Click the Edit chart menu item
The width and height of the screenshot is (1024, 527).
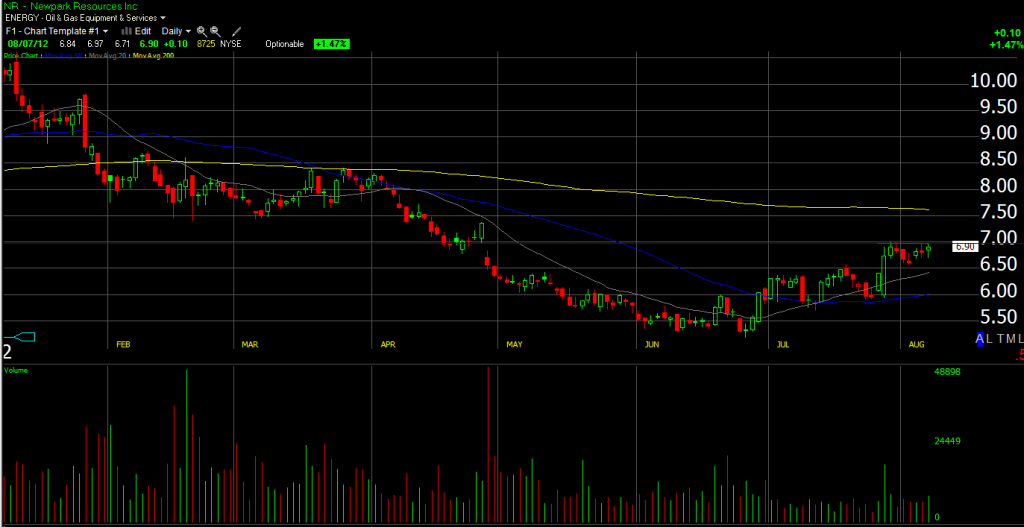point(143,32)
